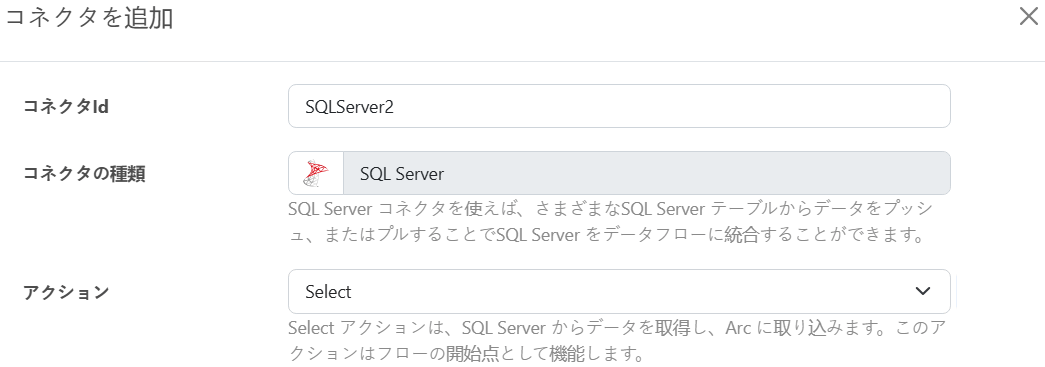Click the コネクタId input field containing SQLServer2

[x=619, y=106]
